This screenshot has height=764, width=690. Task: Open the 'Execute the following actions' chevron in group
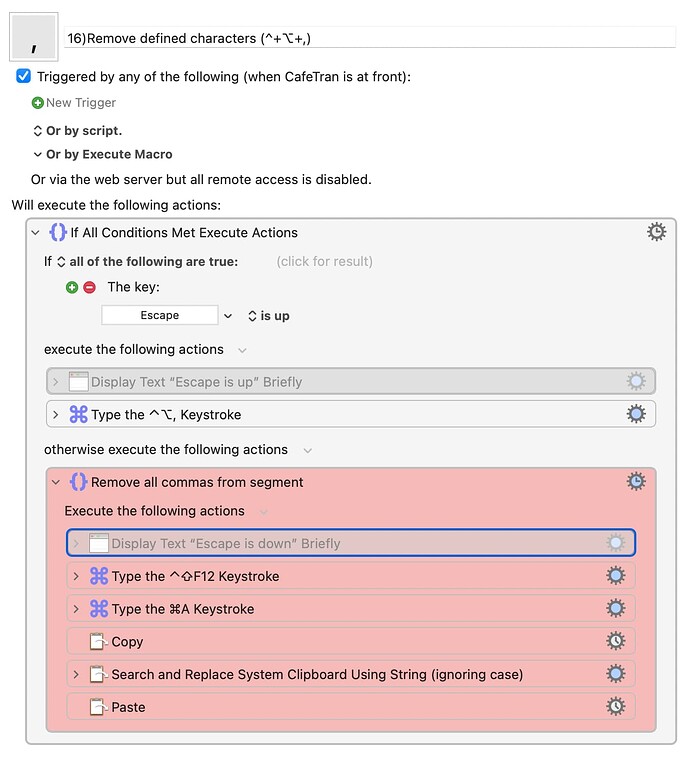[264, 512]
